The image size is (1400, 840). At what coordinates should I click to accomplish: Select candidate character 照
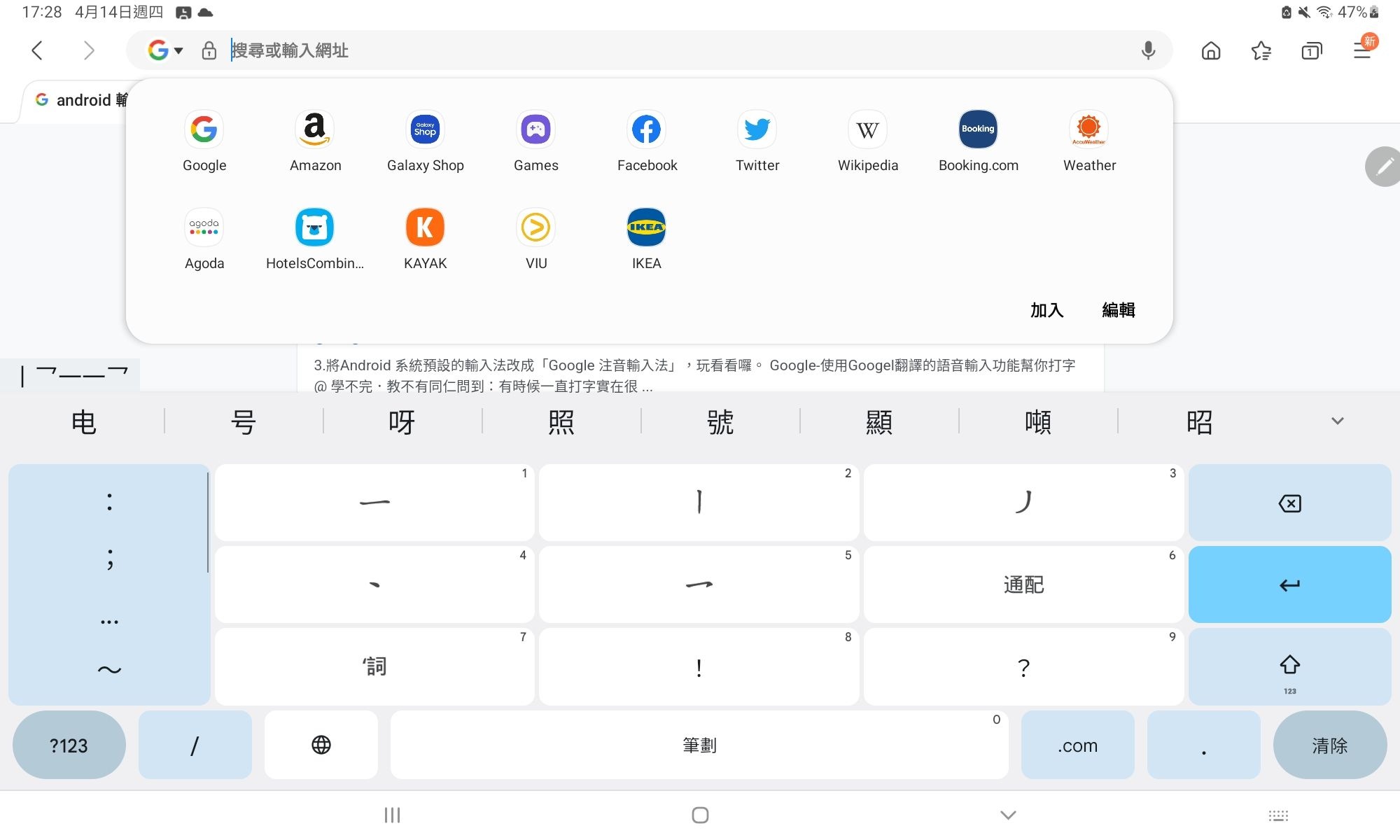pyautogui.click(x=561, y=422)
